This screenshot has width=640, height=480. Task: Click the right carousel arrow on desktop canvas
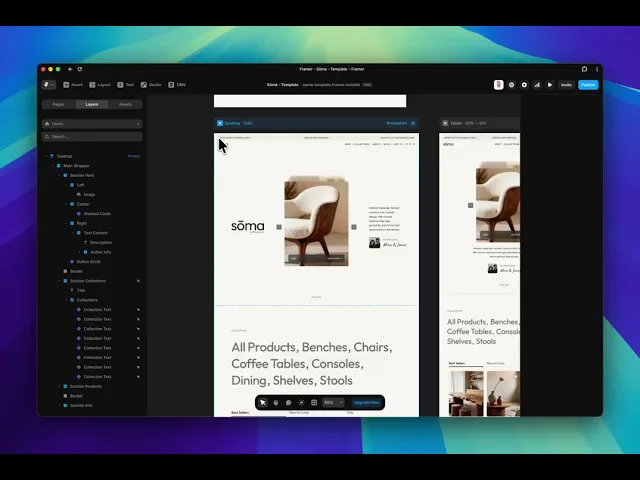[x=354, y=227]
